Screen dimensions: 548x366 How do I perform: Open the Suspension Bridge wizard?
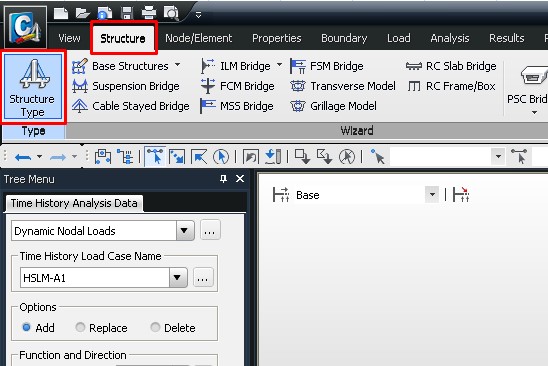126,86
